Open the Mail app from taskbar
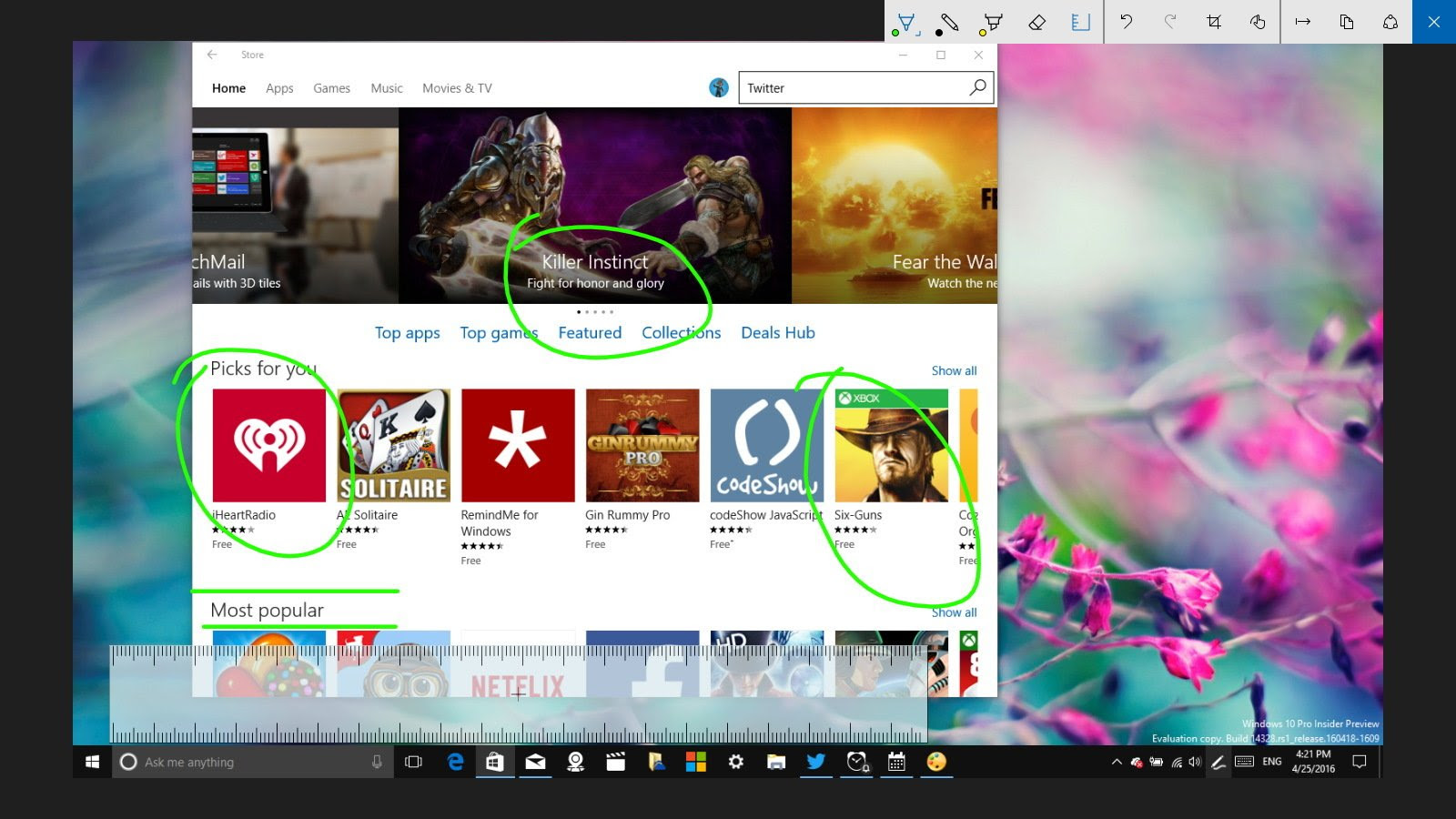Screen dimensions: 1456x819 pos(535,762)
